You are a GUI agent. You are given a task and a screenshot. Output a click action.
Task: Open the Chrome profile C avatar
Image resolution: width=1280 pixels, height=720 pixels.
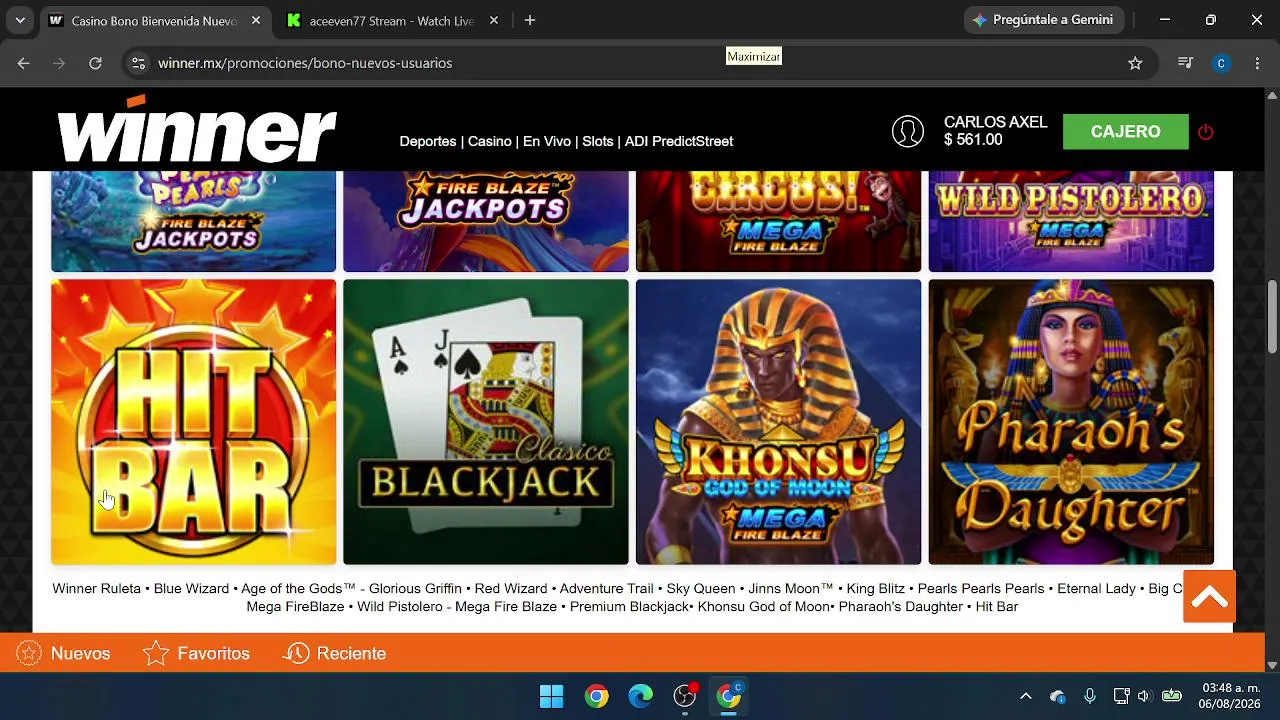pyautogui.click(x=1221, y=63)
